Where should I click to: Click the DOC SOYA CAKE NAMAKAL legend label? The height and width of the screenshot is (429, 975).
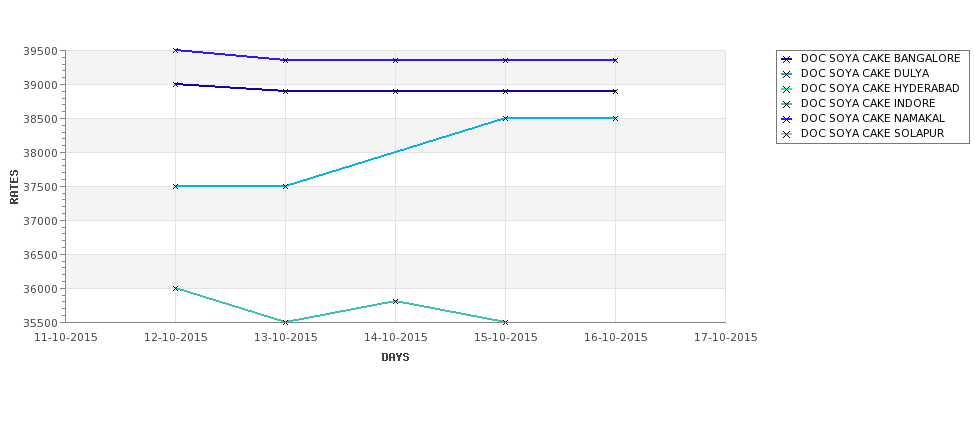point(872,118)
